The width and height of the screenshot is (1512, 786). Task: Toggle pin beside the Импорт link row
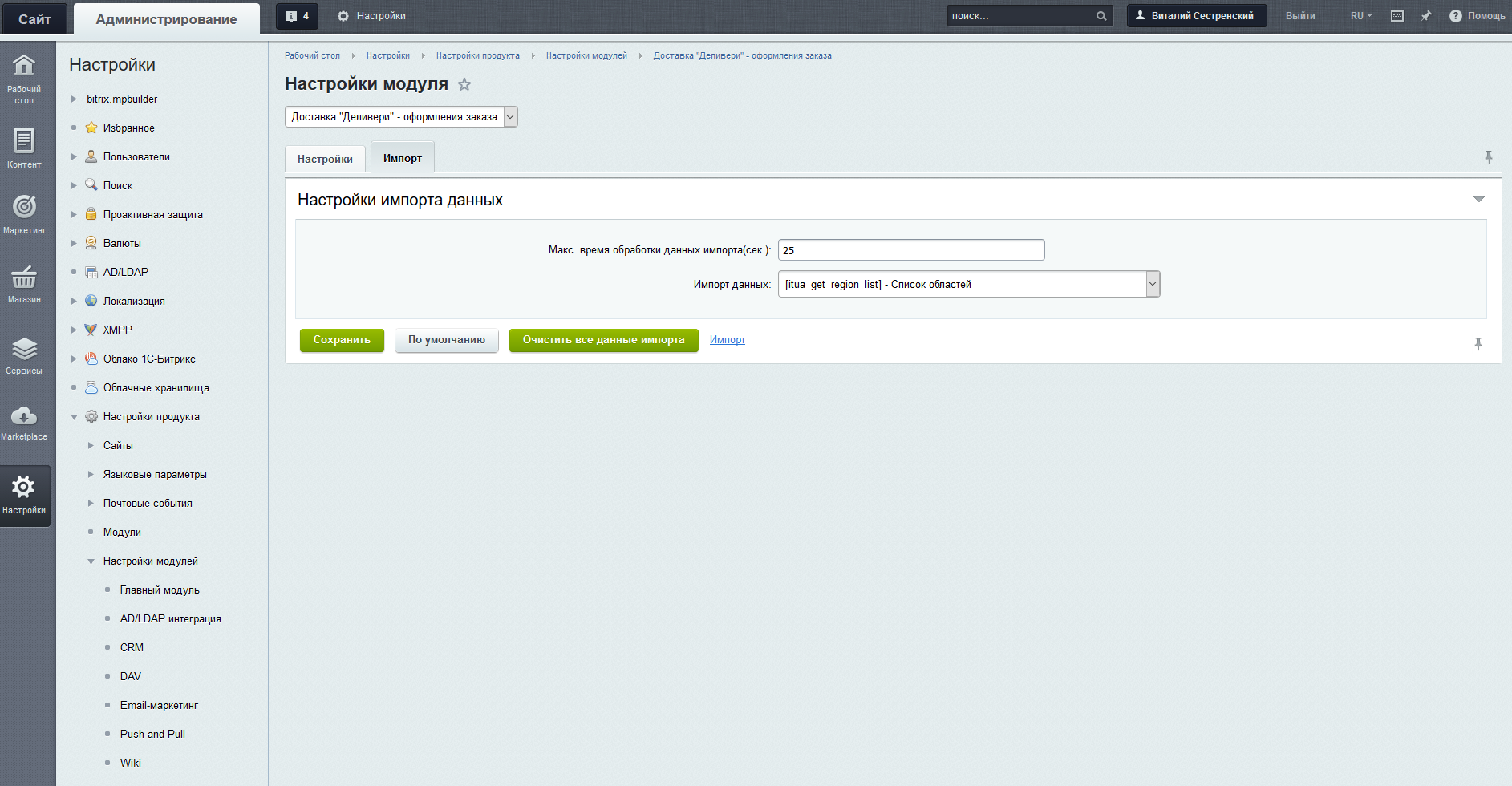tap(1478, 343)
